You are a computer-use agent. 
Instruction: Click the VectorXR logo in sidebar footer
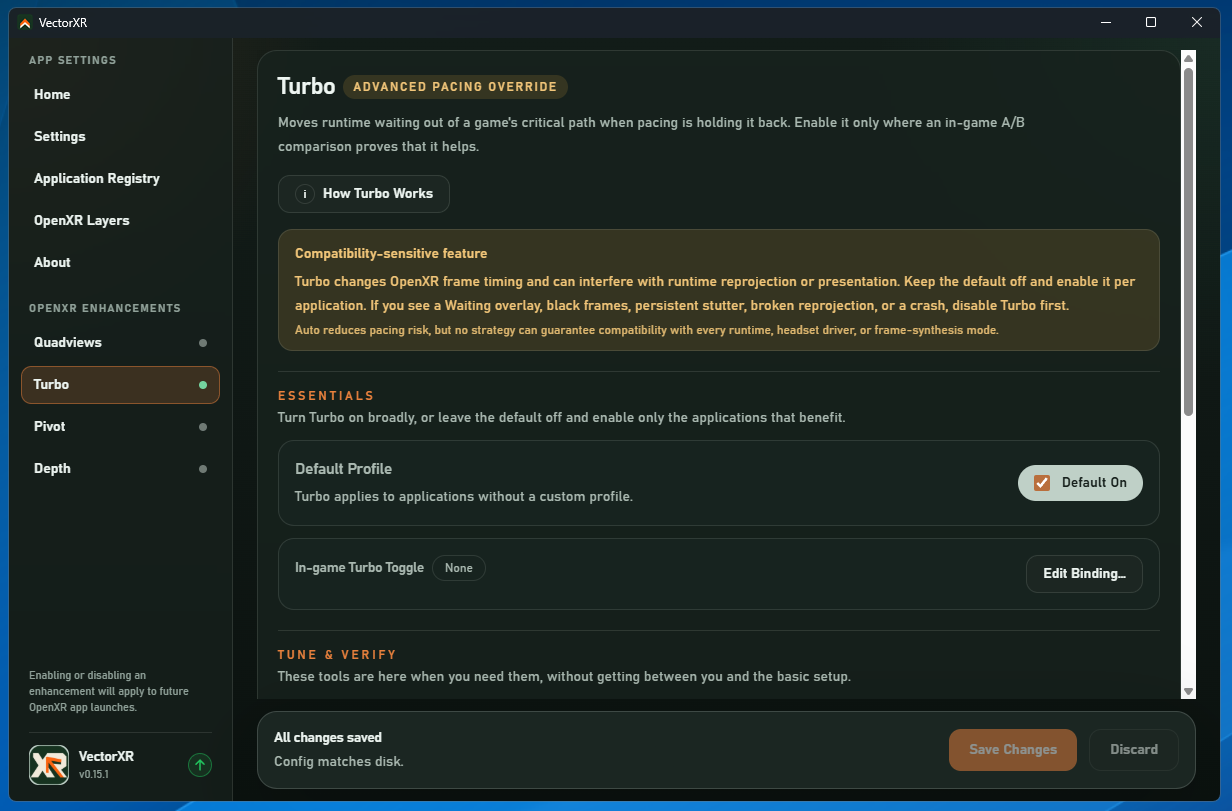49,765
